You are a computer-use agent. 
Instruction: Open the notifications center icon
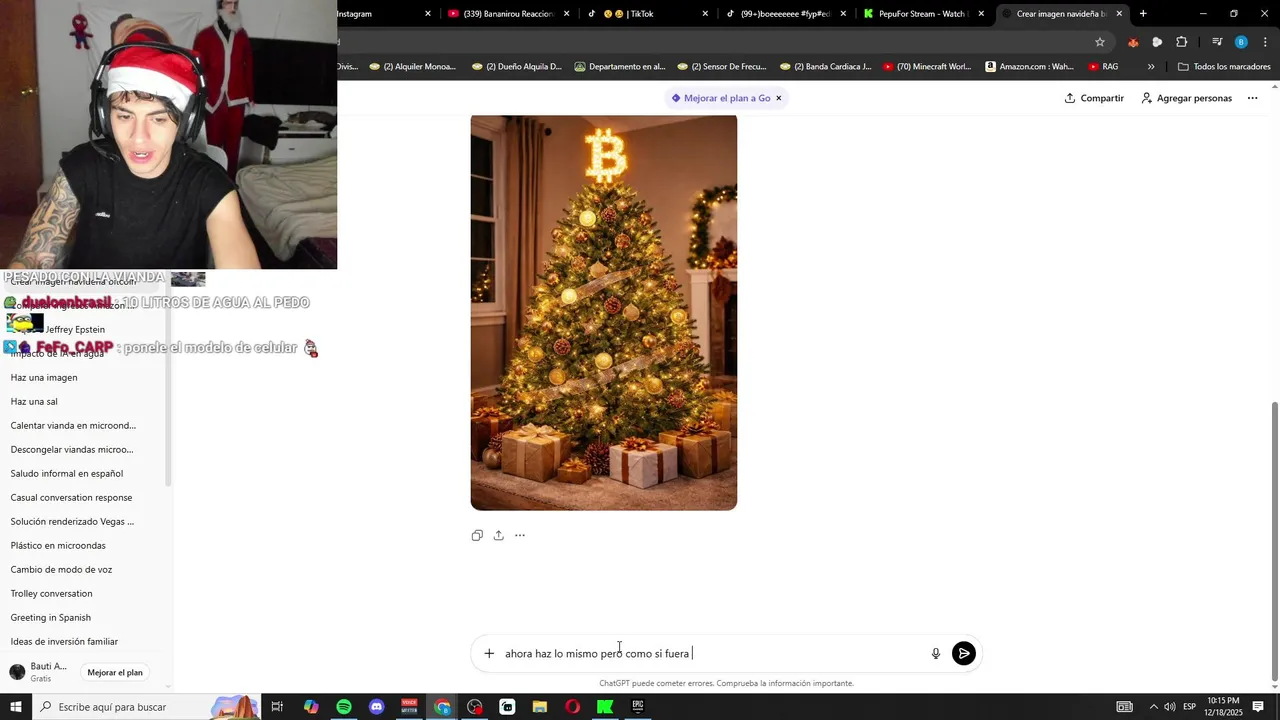1258,707
